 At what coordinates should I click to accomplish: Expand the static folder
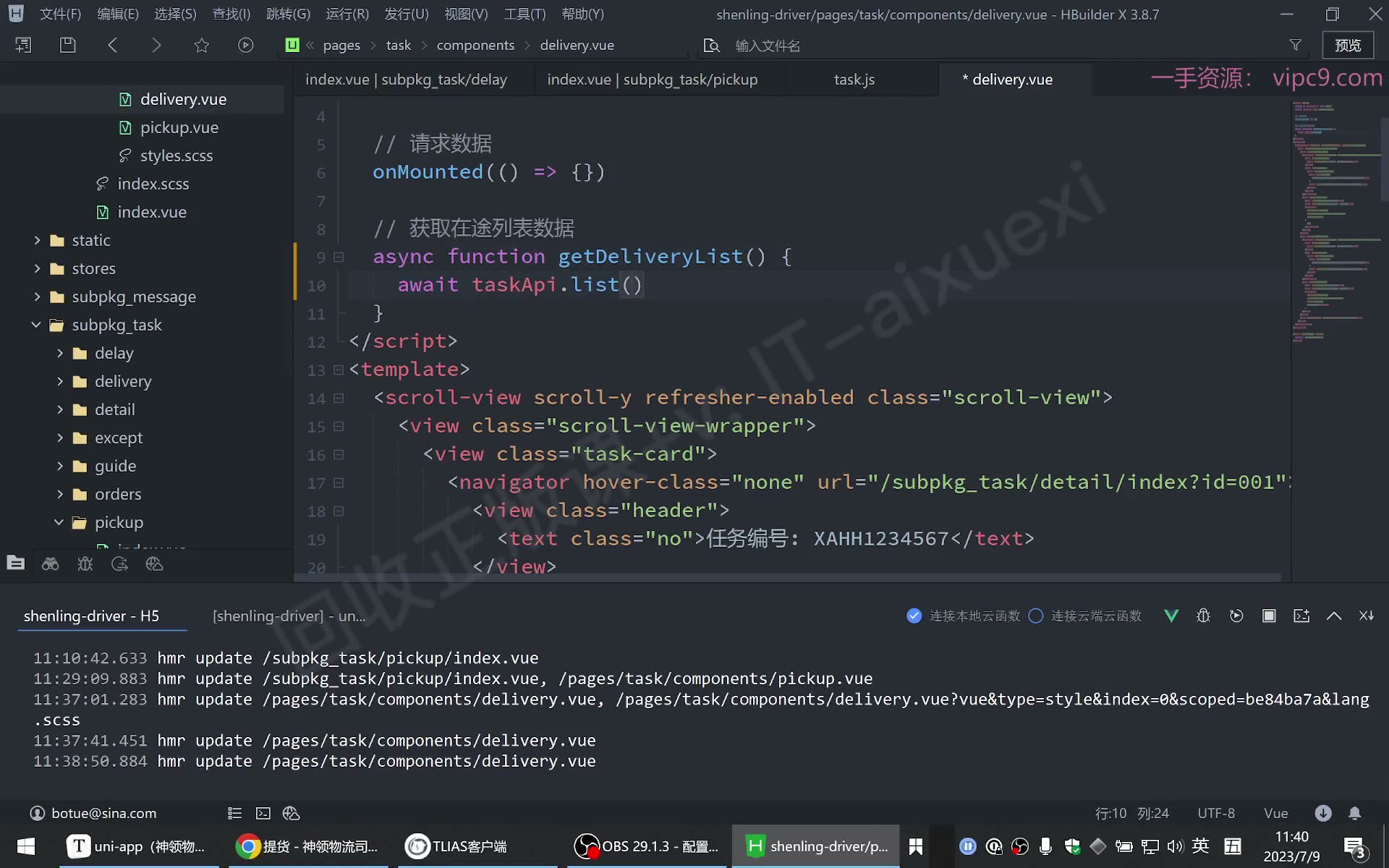pos(37,240)
